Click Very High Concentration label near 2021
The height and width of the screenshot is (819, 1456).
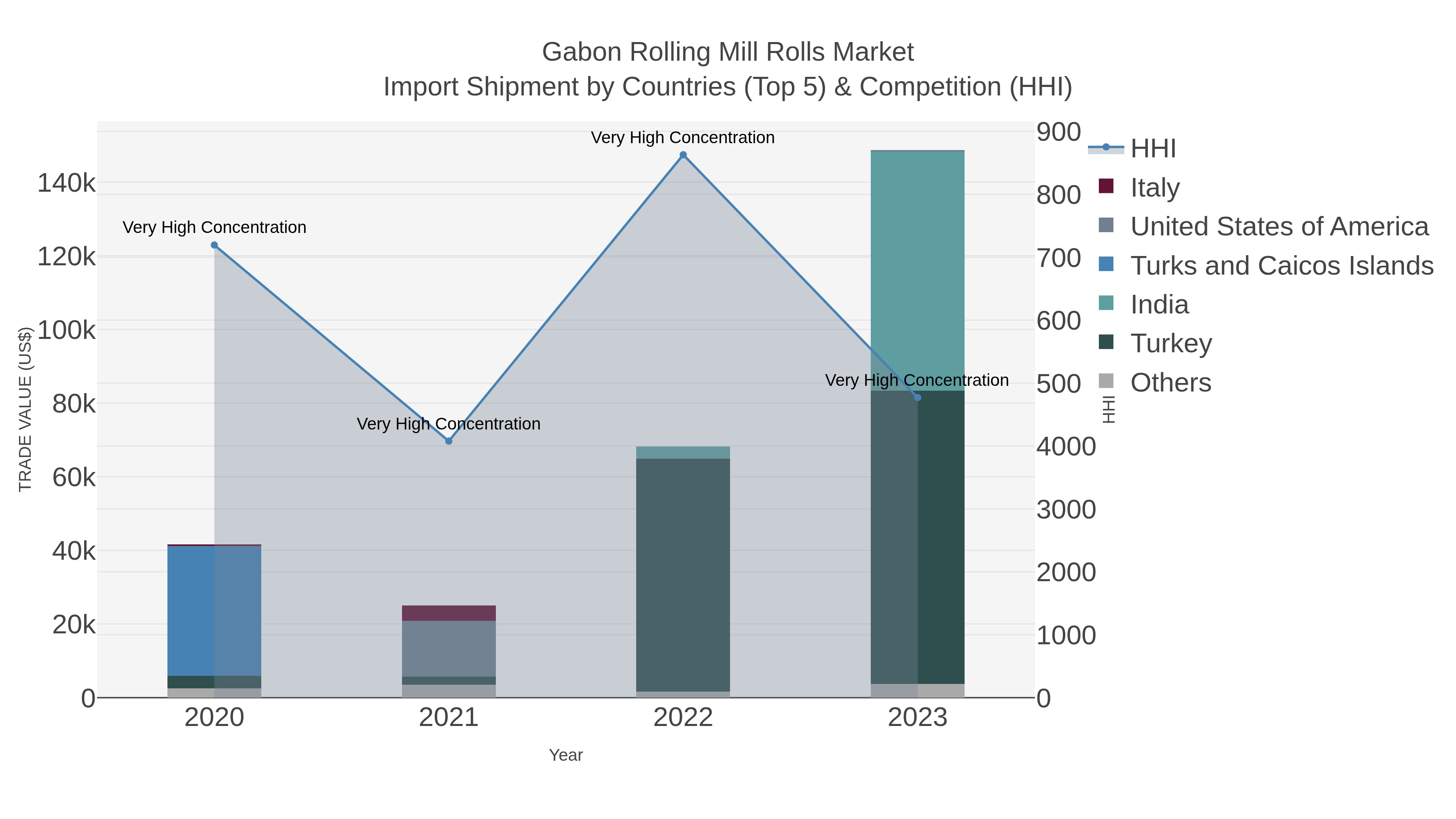449,424
